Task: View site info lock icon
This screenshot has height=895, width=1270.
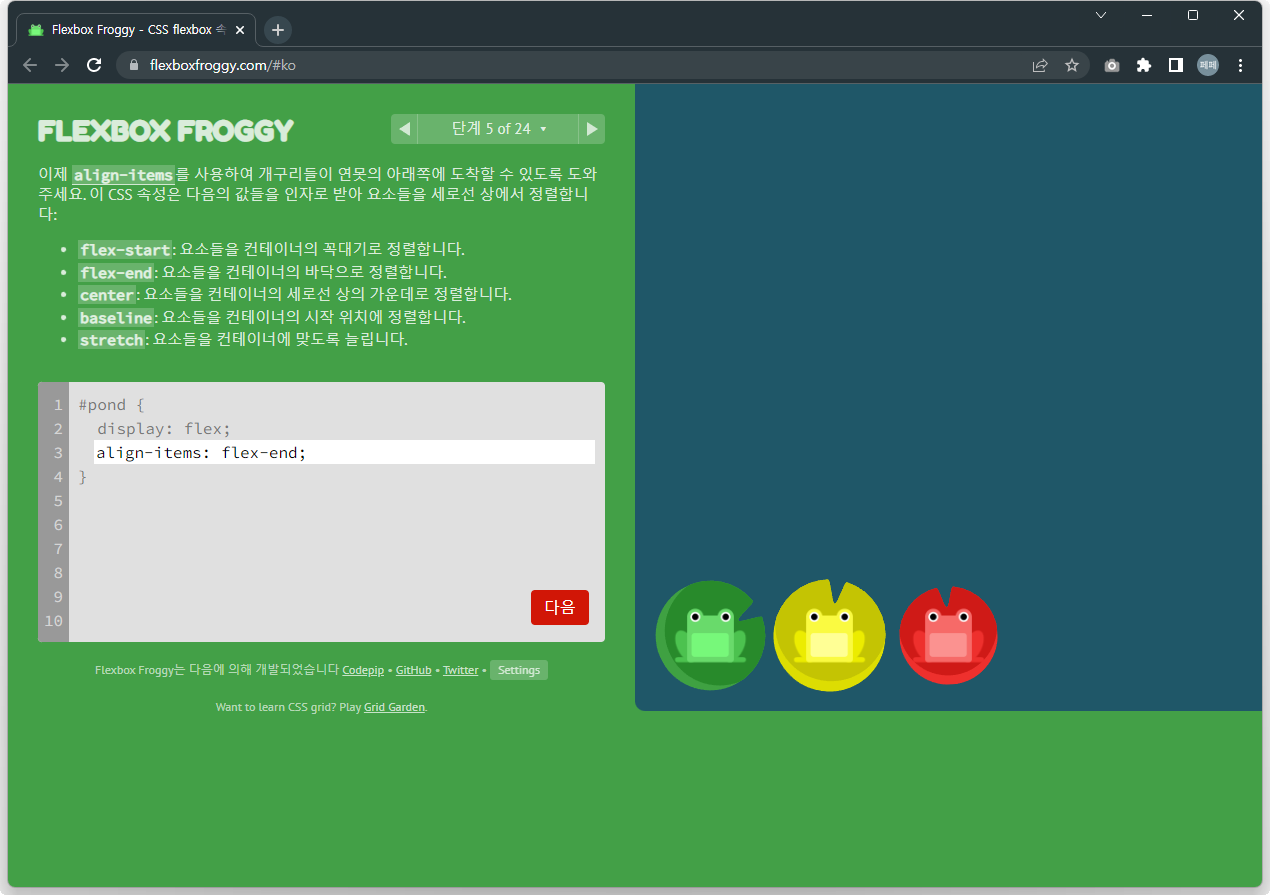Action: [133, 65]
